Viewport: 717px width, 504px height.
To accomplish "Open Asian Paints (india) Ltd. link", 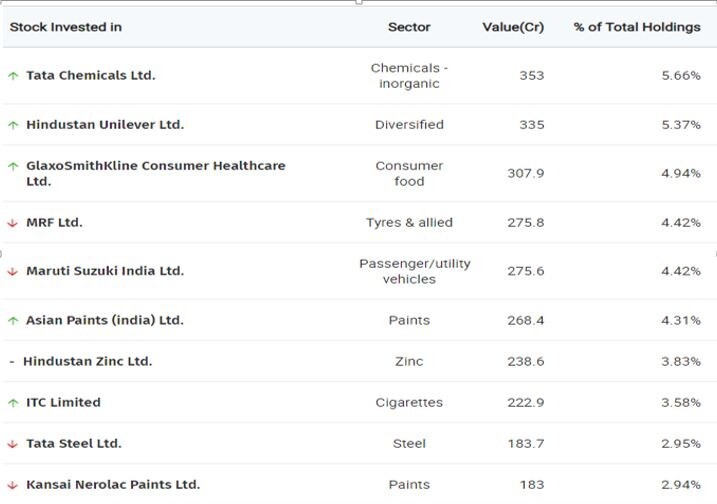I will coord(105,320).
